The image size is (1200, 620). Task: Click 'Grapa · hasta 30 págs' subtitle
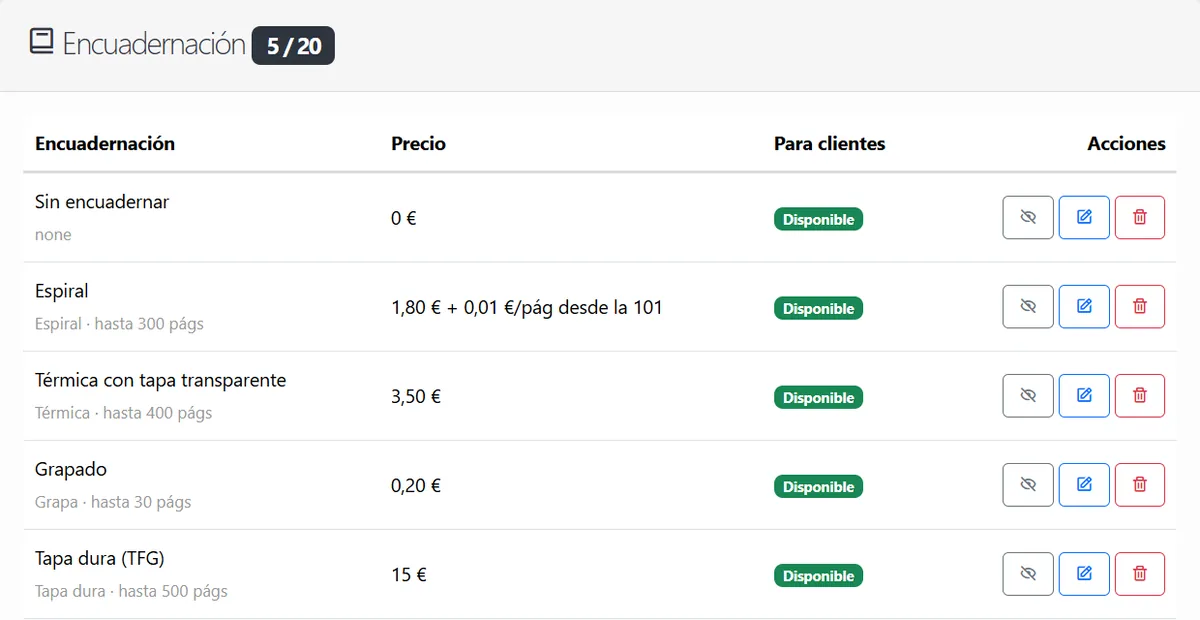tap(113, 502)
